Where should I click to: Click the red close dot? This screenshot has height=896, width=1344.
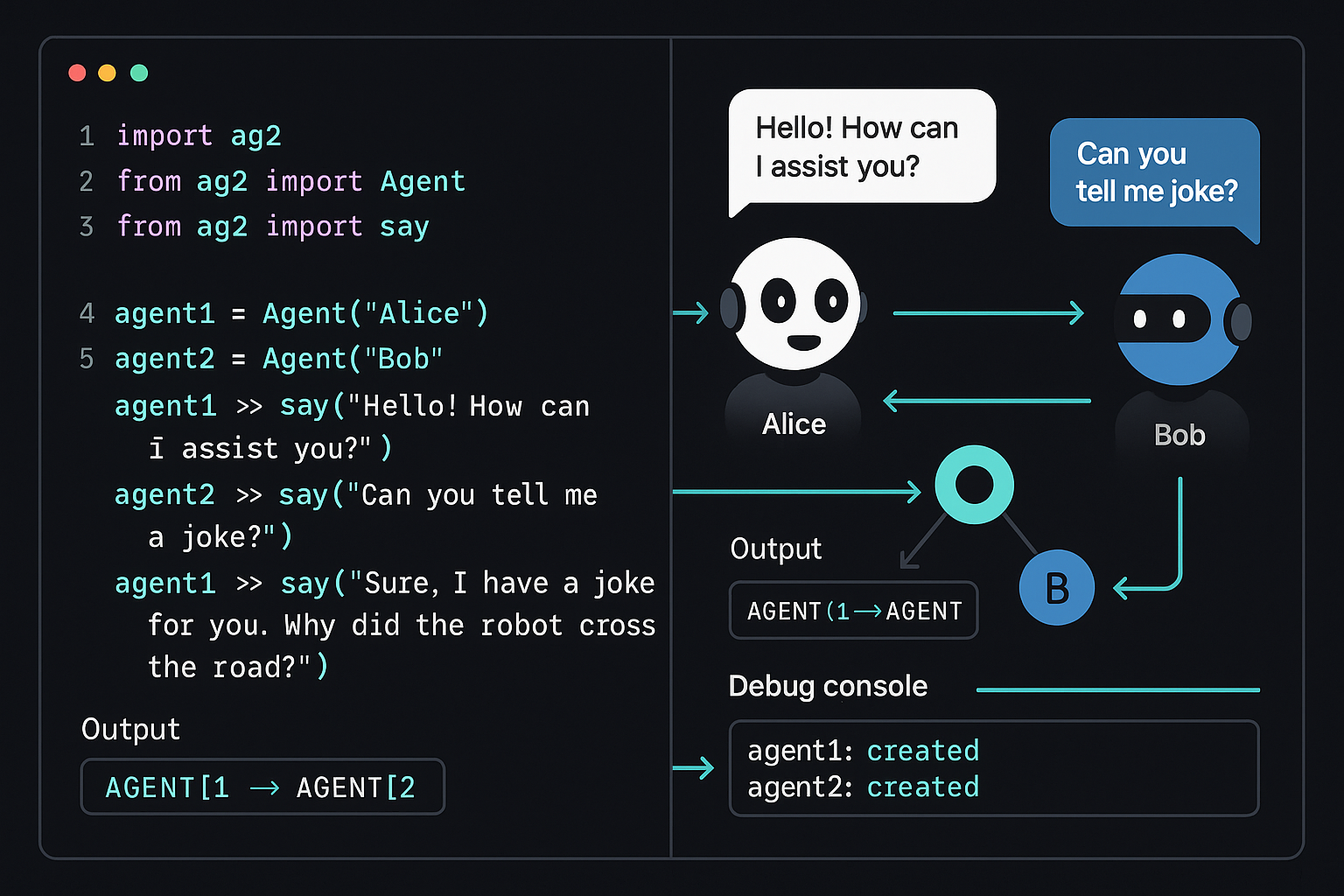tap(77, 73)
